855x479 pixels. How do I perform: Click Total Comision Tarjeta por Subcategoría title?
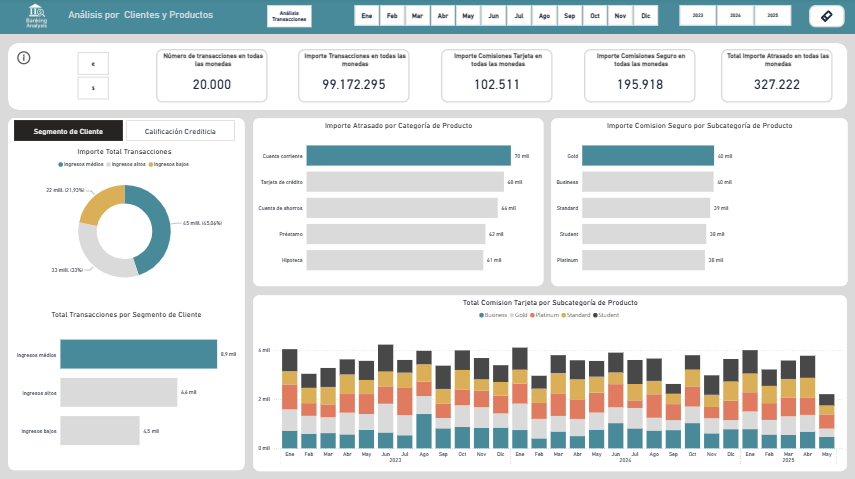[x=550, y=302]
